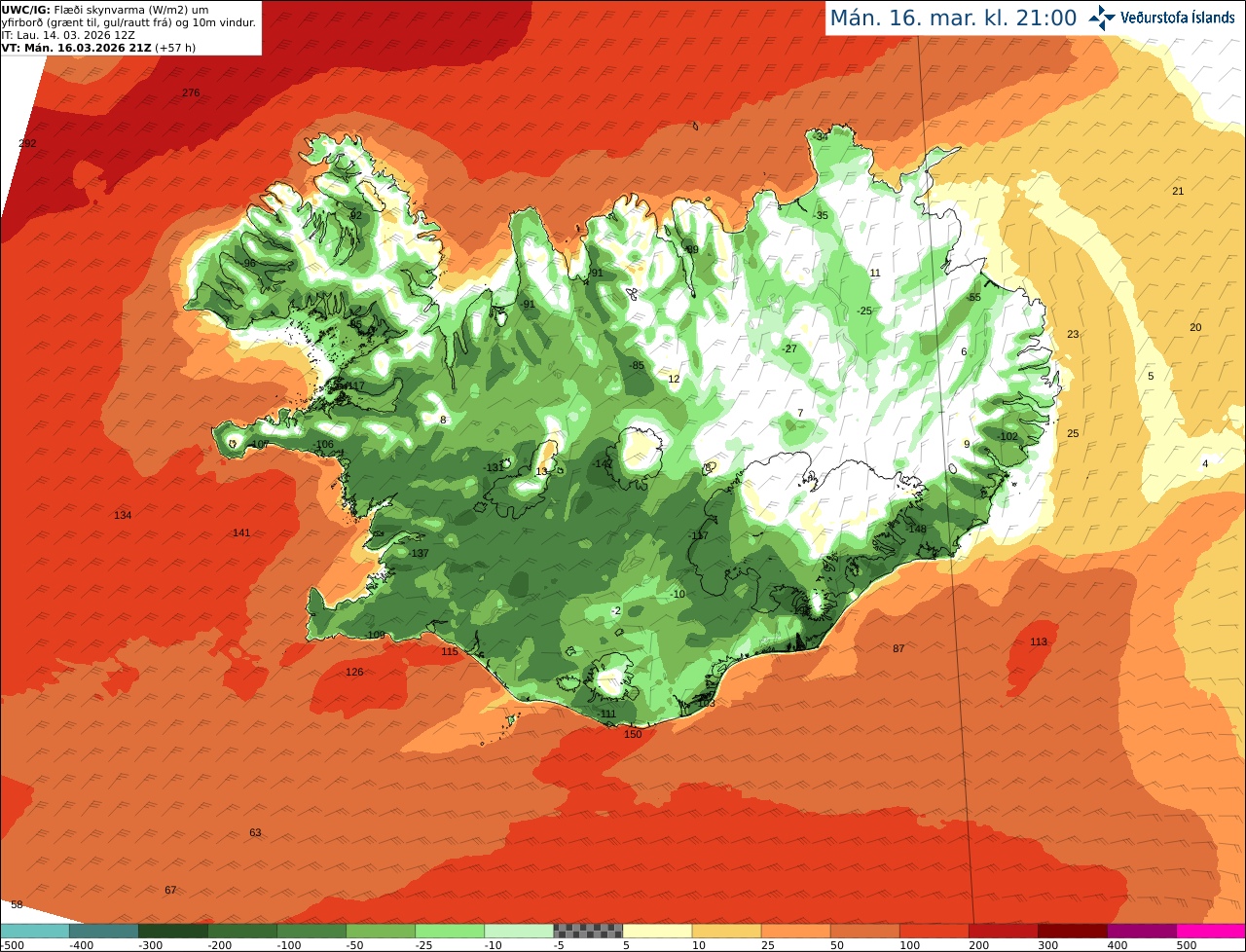This screenshot has height=952, width=1246.
Task: Click the map value 126
Action: pyautogui.click(x=354, y=672)
